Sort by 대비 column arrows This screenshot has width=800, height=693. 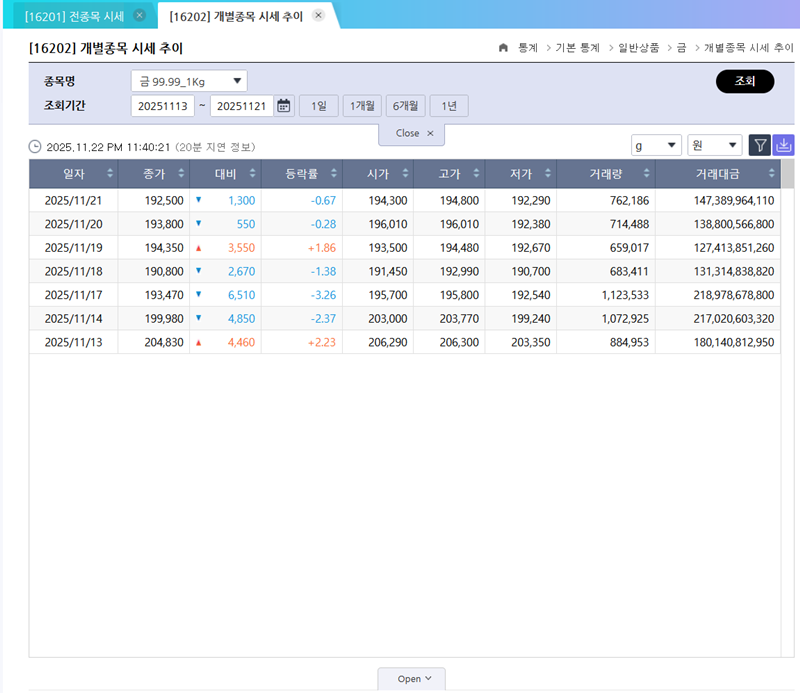[x=253, y=174]
